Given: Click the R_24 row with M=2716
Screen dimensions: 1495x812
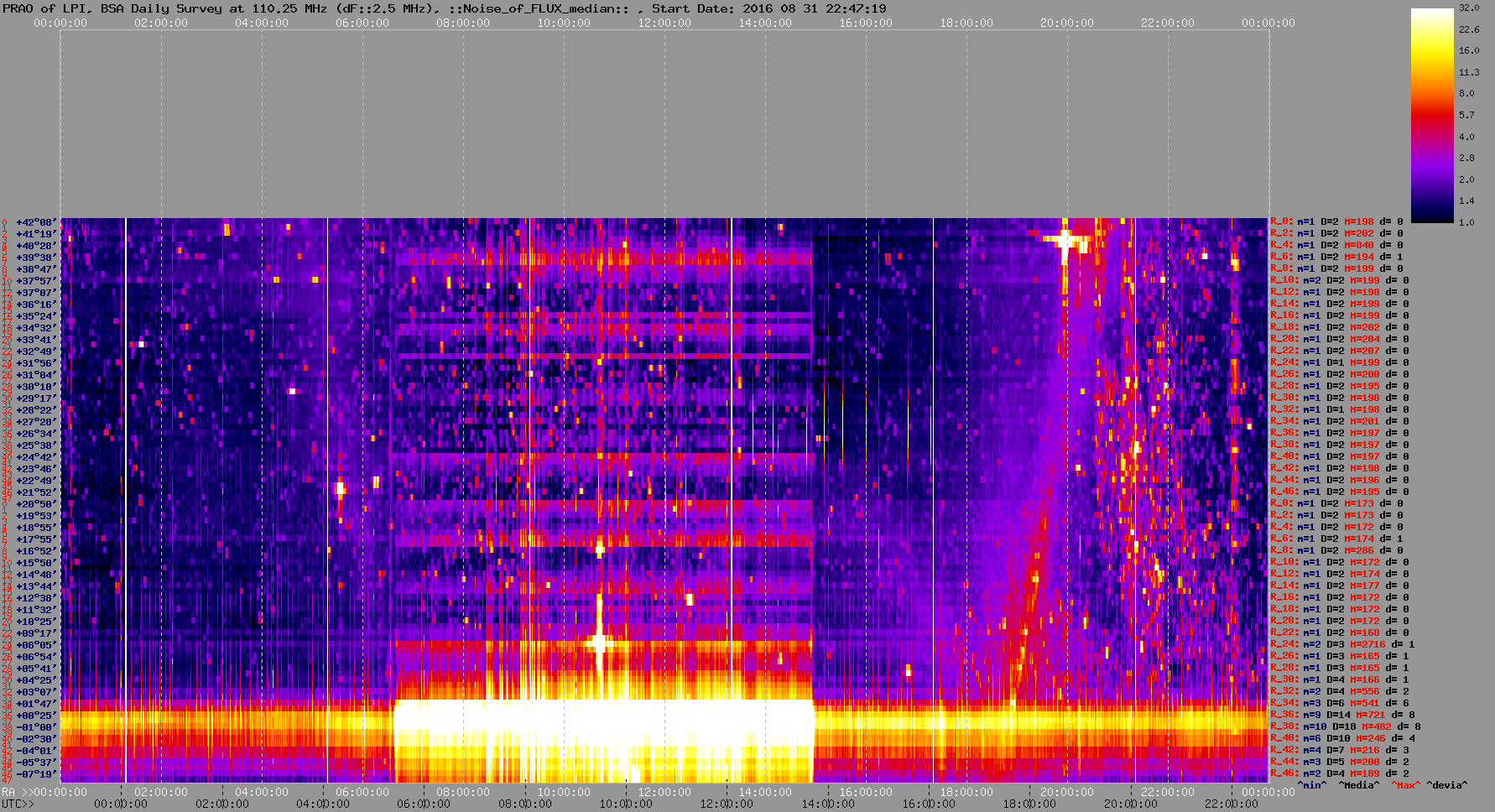Looking at the screenshot, I should [x=1342, y=645].
